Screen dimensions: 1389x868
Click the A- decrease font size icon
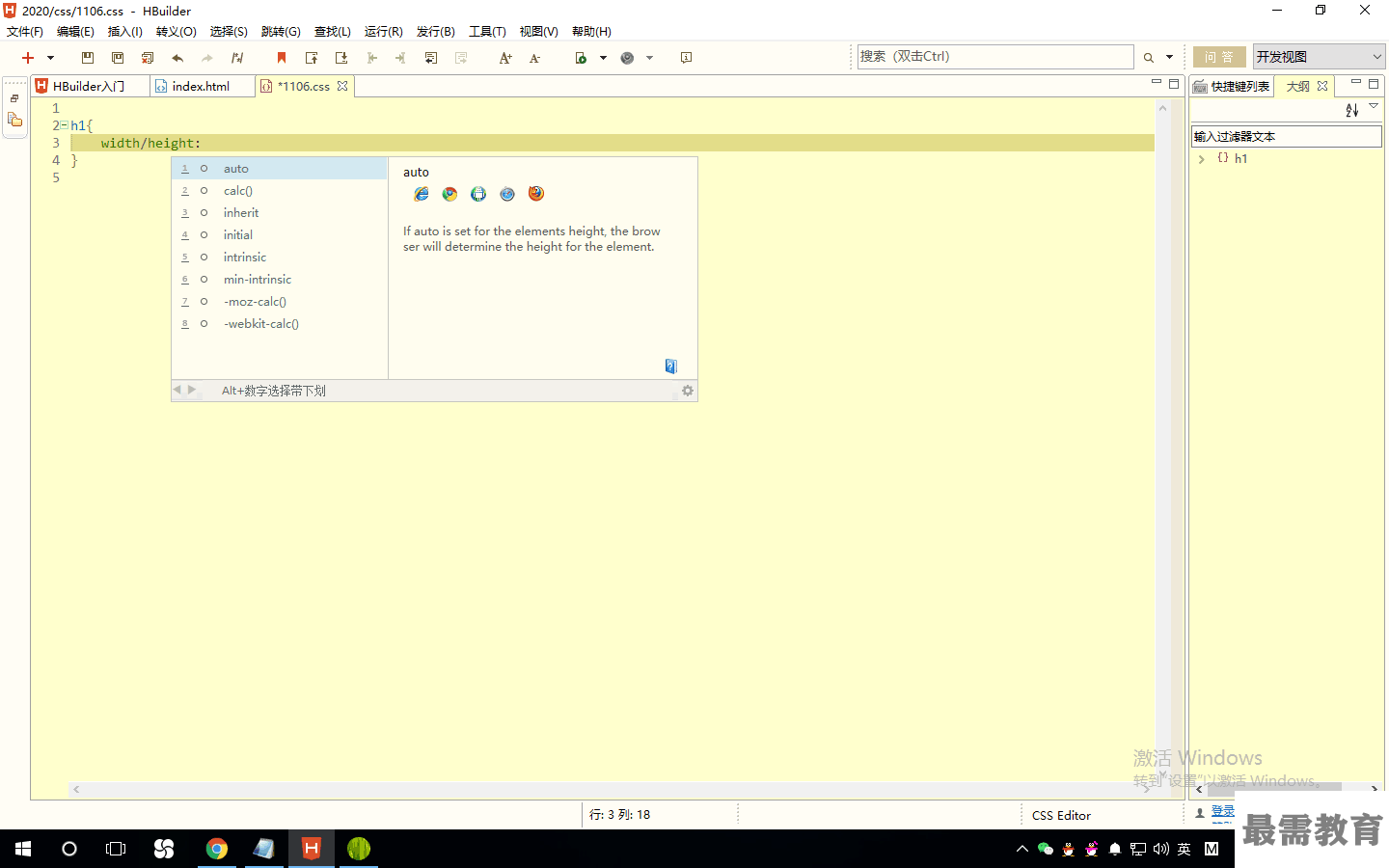[535, 58]
